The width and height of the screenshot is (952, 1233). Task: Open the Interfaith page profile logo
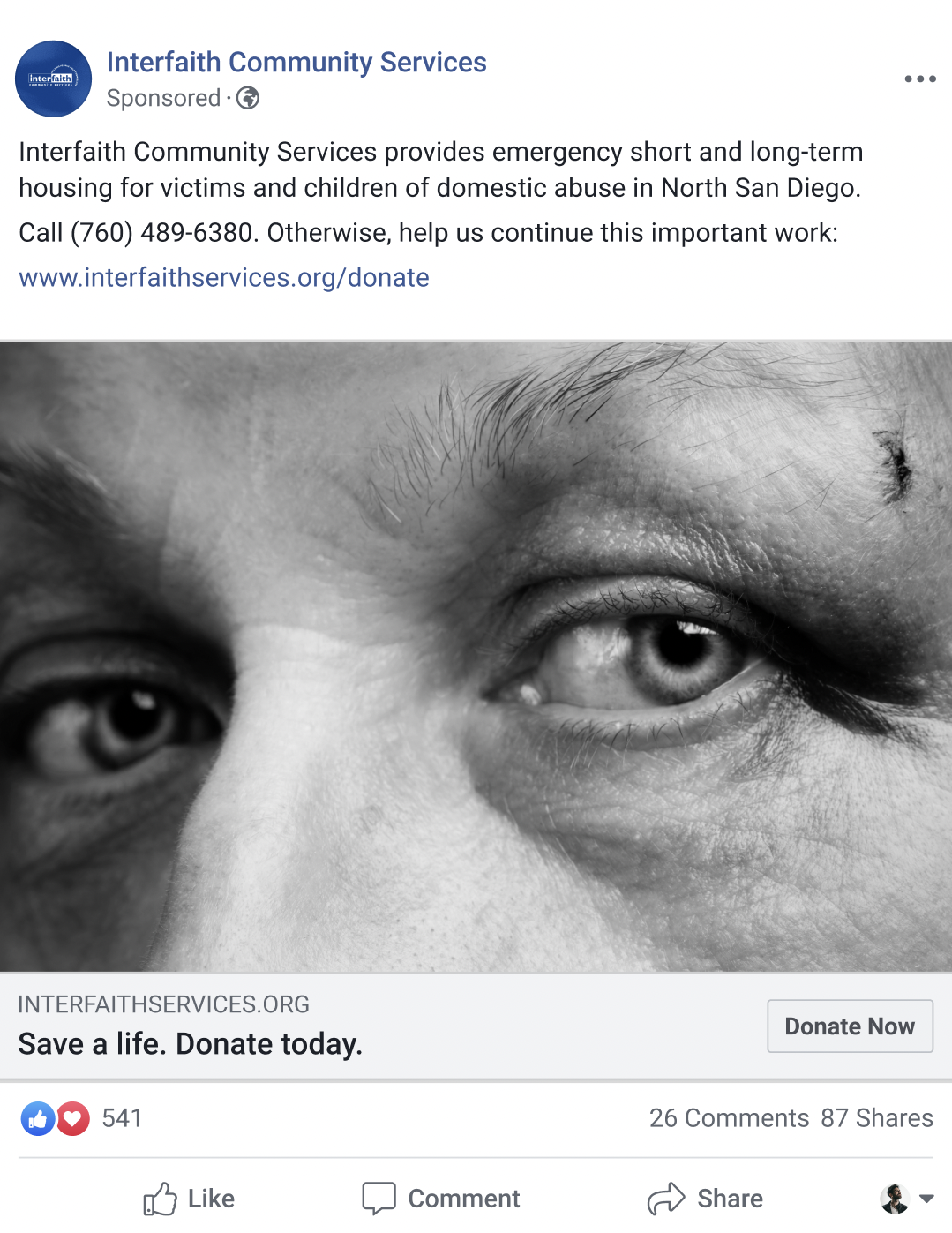point(53,79)
